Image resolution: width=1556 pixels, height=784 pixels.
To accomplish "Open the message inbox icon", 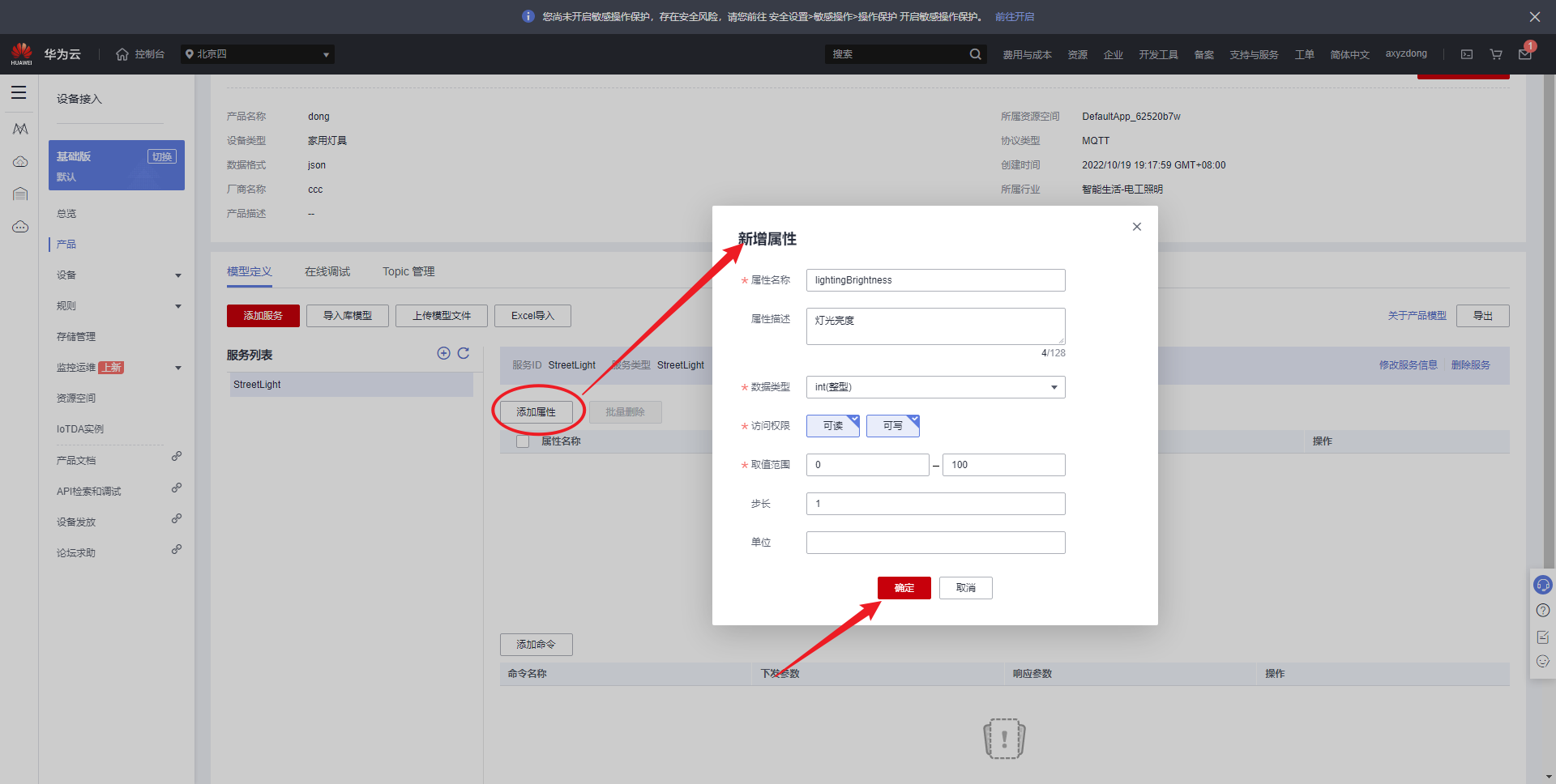I will (x=1524, y=54).
